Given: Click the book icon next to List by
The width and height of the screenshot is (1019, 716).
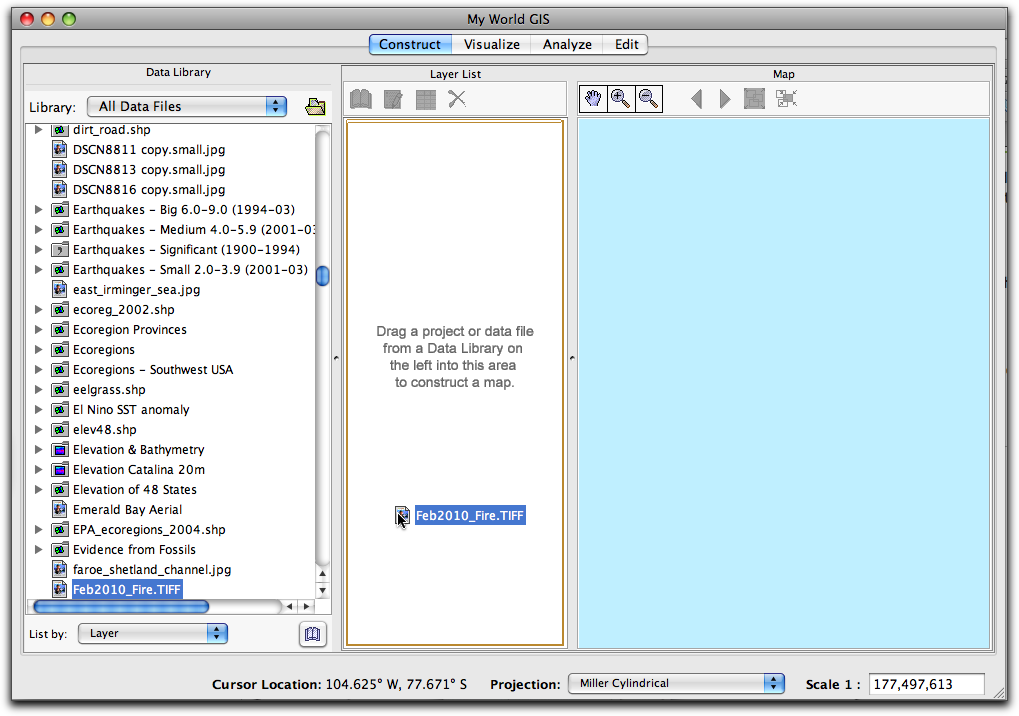Looking at the screenshot, I should click(313, 634).
